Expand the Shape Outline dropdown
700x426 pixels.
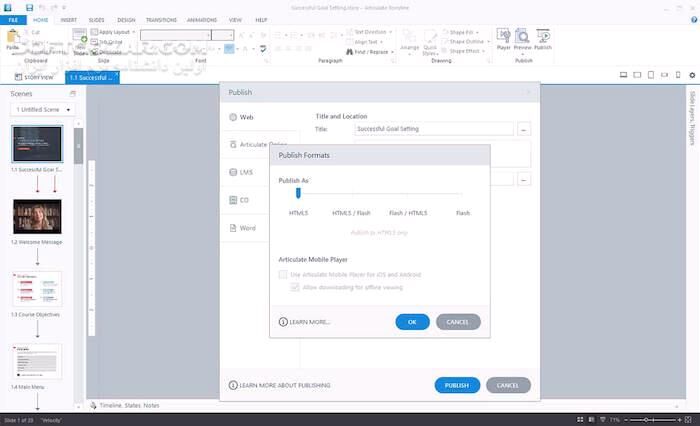(x=488, y=42)
